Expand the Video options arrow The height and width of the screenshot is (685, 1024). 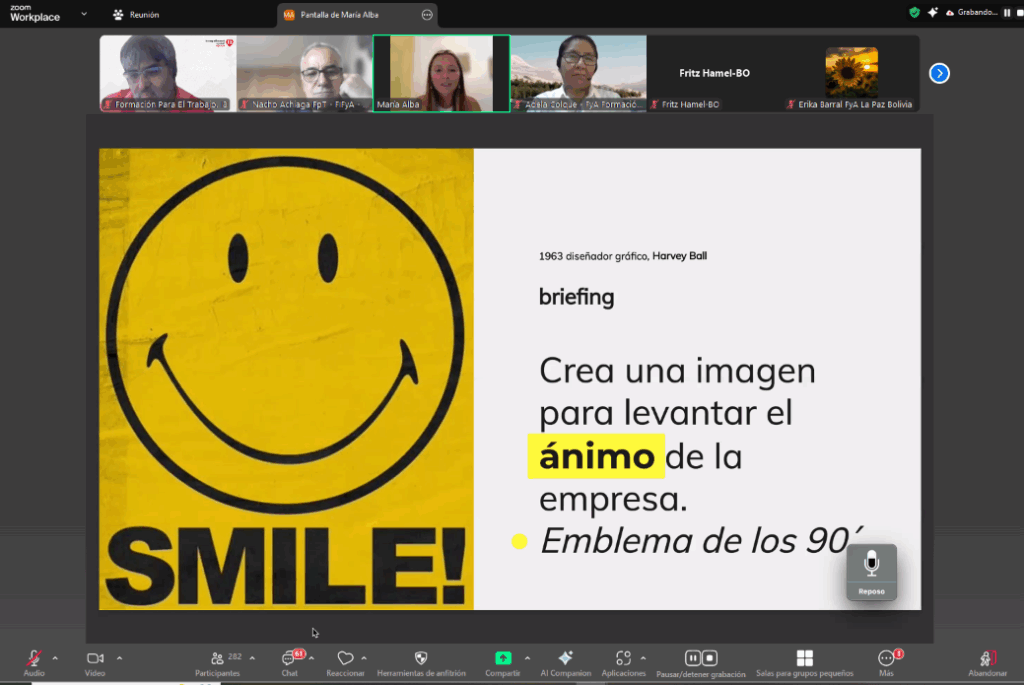point(120,658)
